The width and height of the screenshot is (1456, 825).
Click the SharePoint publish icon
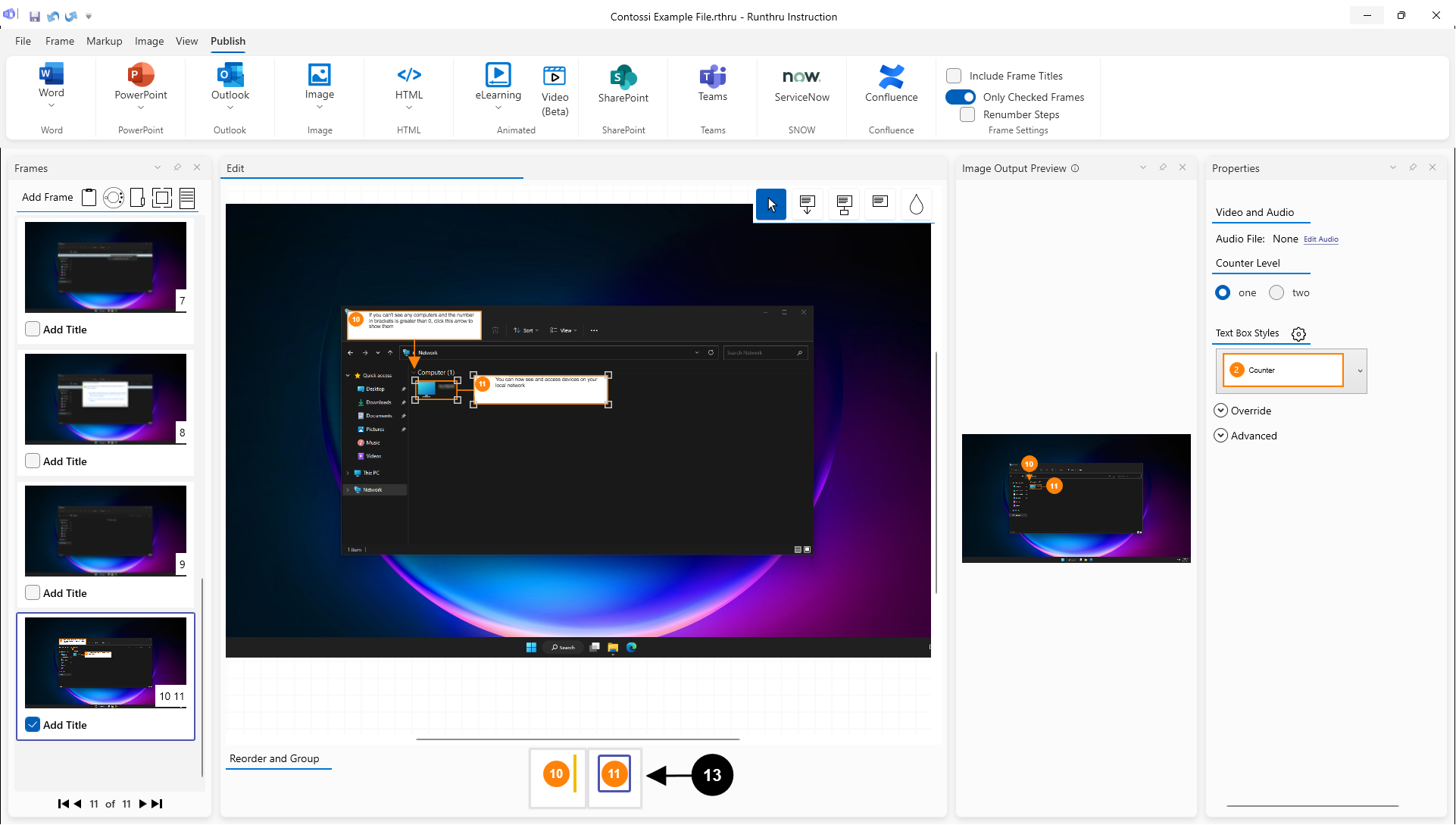click(623, 77)
